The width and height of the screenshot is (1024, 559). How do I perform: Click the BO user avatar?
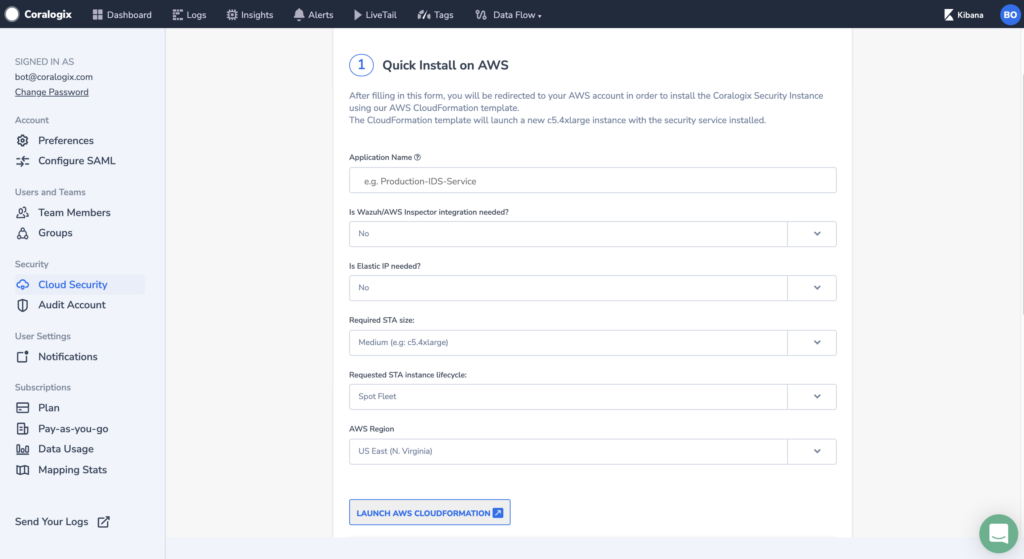(1010, 14)
